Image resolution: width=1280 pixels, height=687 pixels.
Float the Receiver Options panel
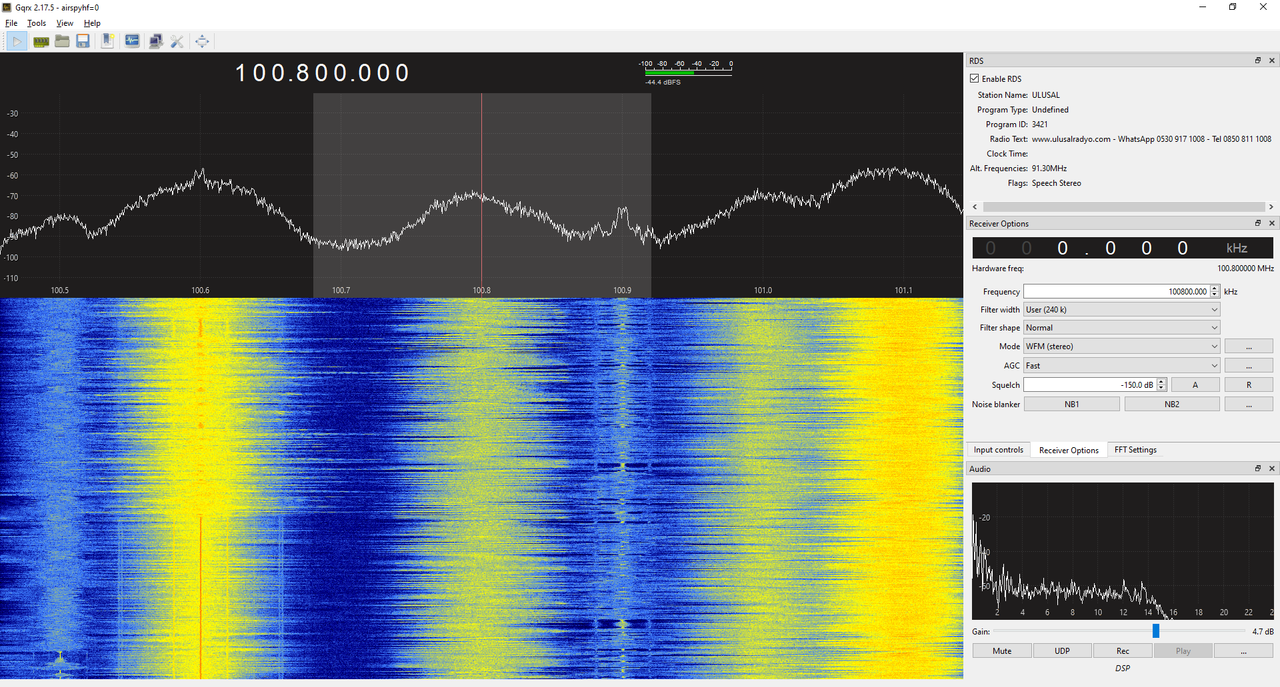pyautogui.click(x=1258, y=223)
